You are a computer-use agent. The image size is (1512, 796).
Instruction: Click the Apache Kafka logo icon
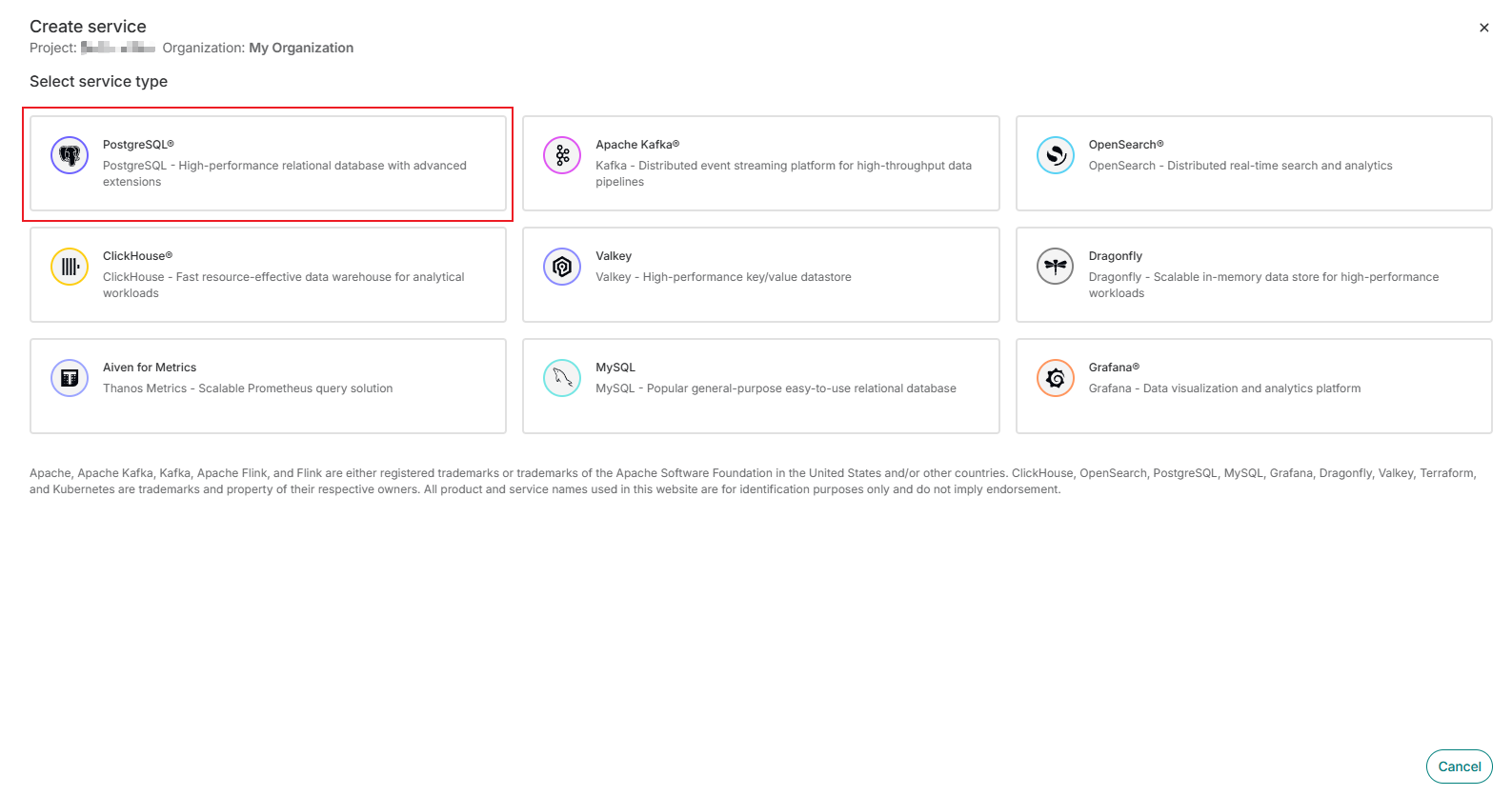point(562,155)
